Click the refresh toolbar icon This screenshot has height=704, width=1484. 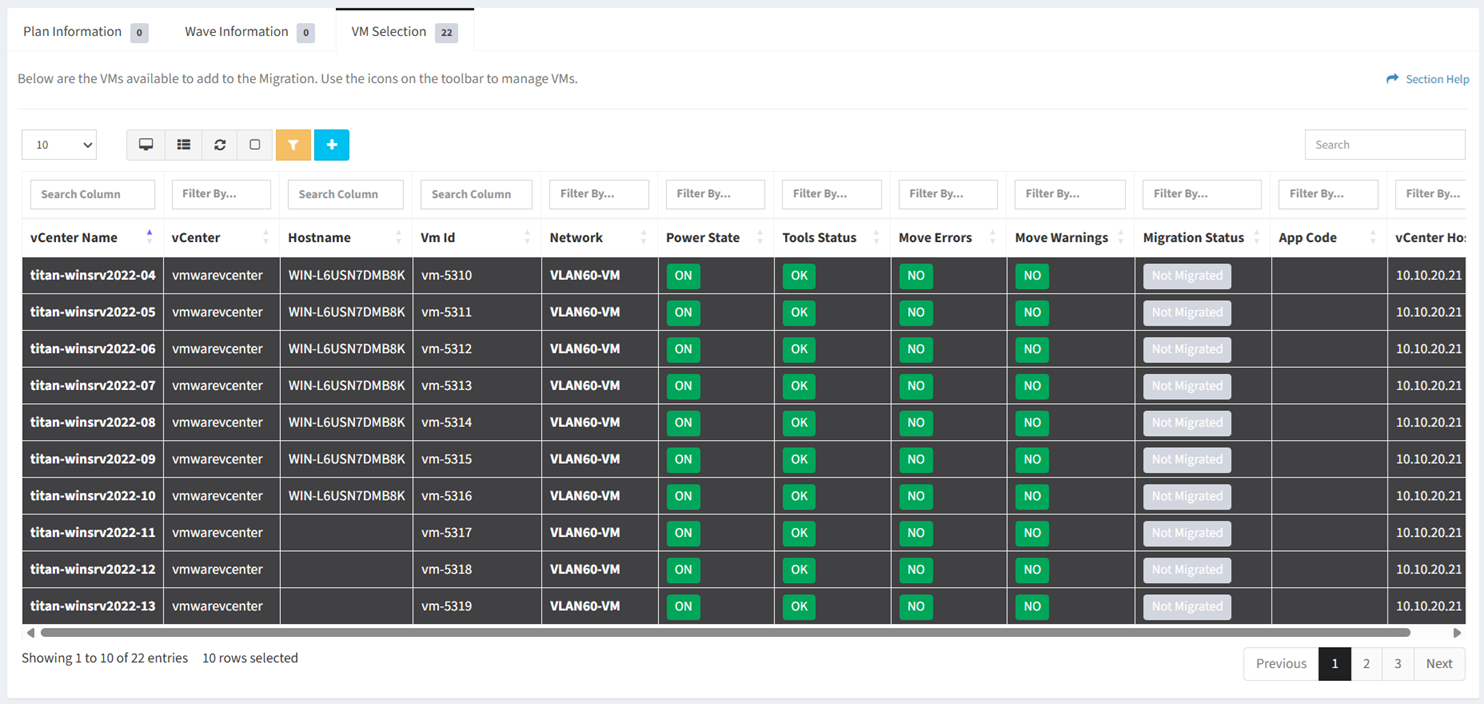(220, 145)
